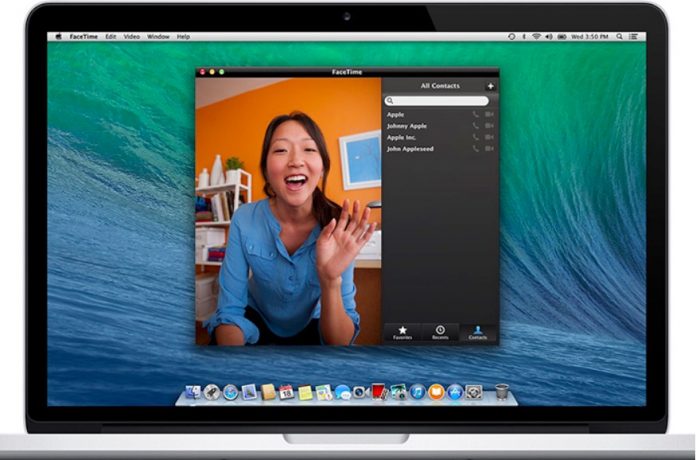Video call Johnny Apple using camera icon
Image resolution: width=696 pixels, height=460 pixels.
pyautogui.click(x=489, y=126)
